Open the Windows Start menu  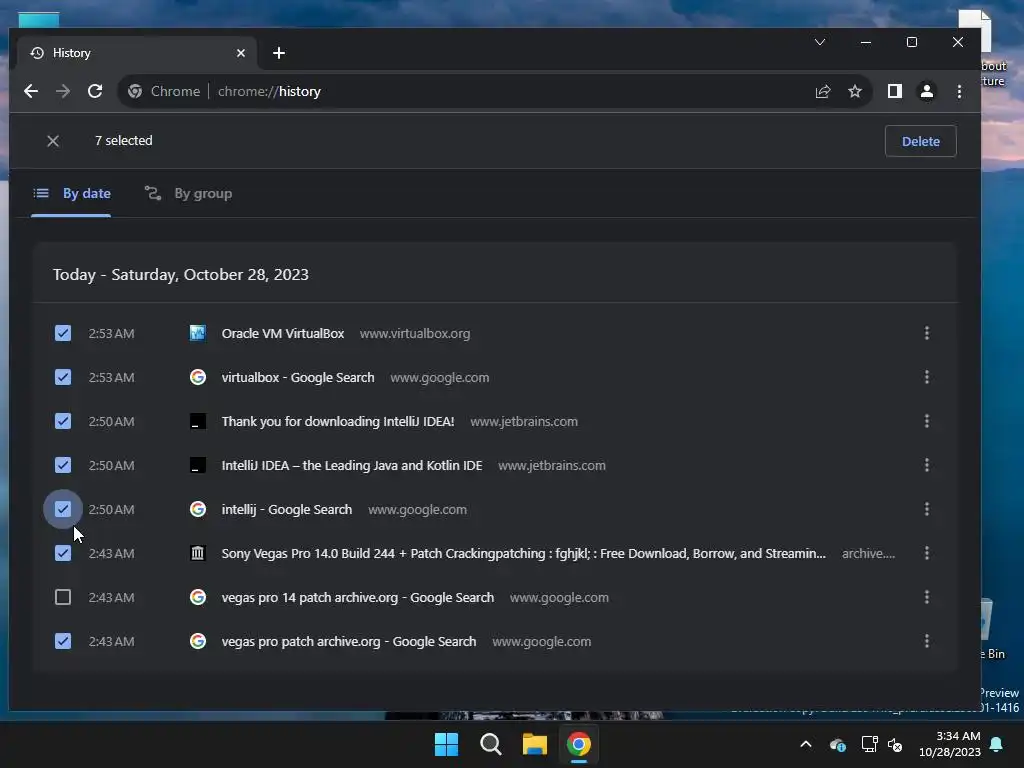click(x=447, y=744)
